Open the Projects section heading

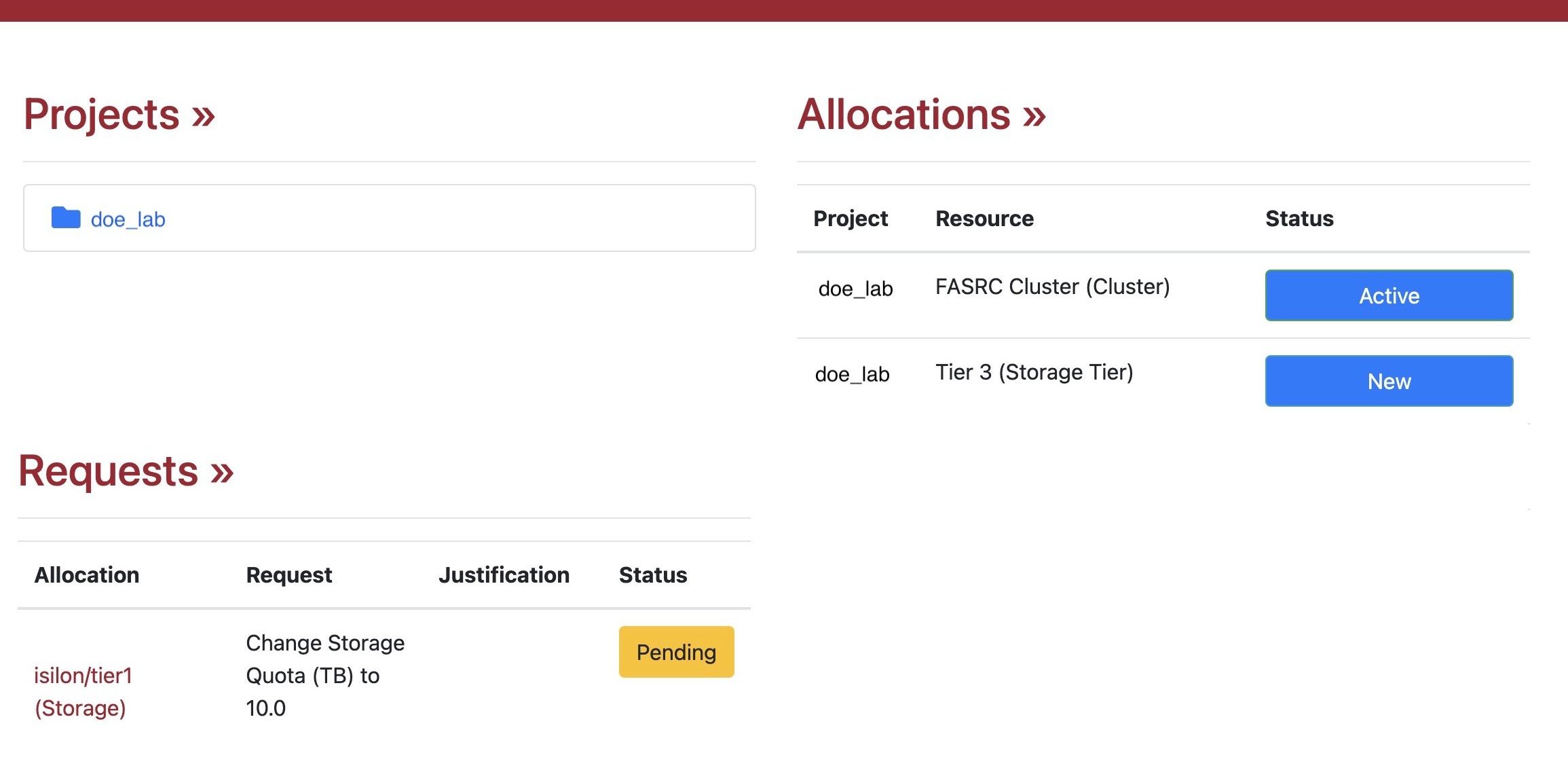[119, 114]
